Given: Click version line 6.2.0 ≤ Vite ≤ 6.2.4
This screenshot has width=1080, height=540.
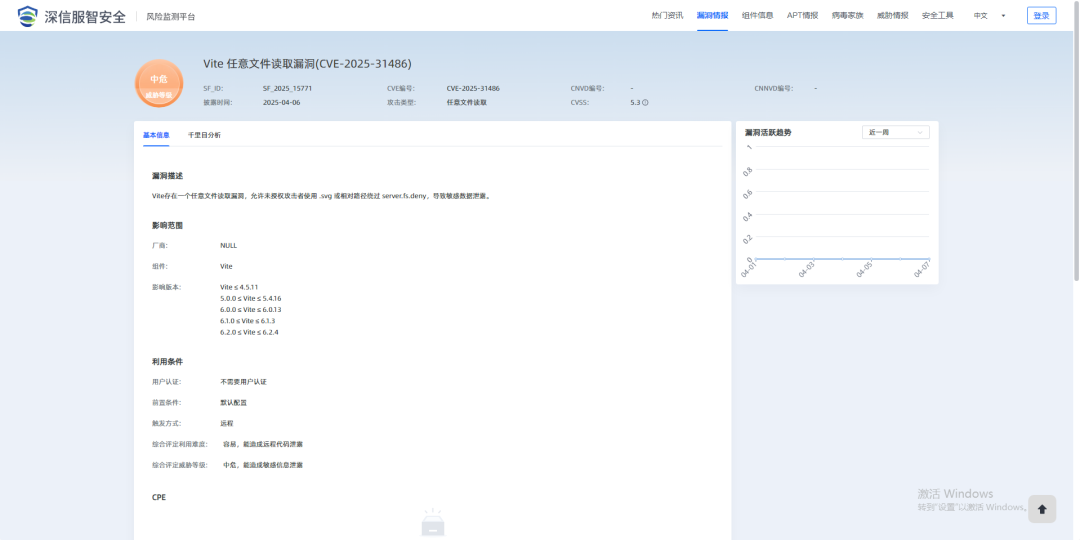Looking at the screenshot, I should [x=249, y=332].
